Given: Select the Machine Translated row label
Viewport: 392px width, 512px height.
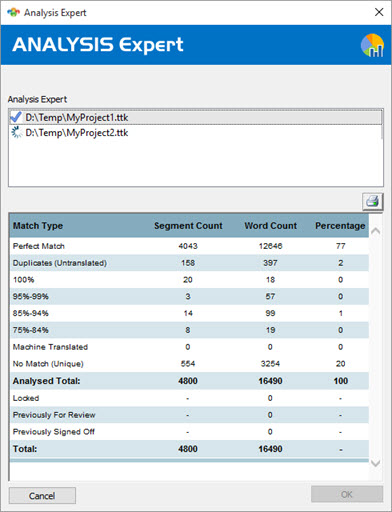Looking at the screenshot, I should [x=50, y=347].
